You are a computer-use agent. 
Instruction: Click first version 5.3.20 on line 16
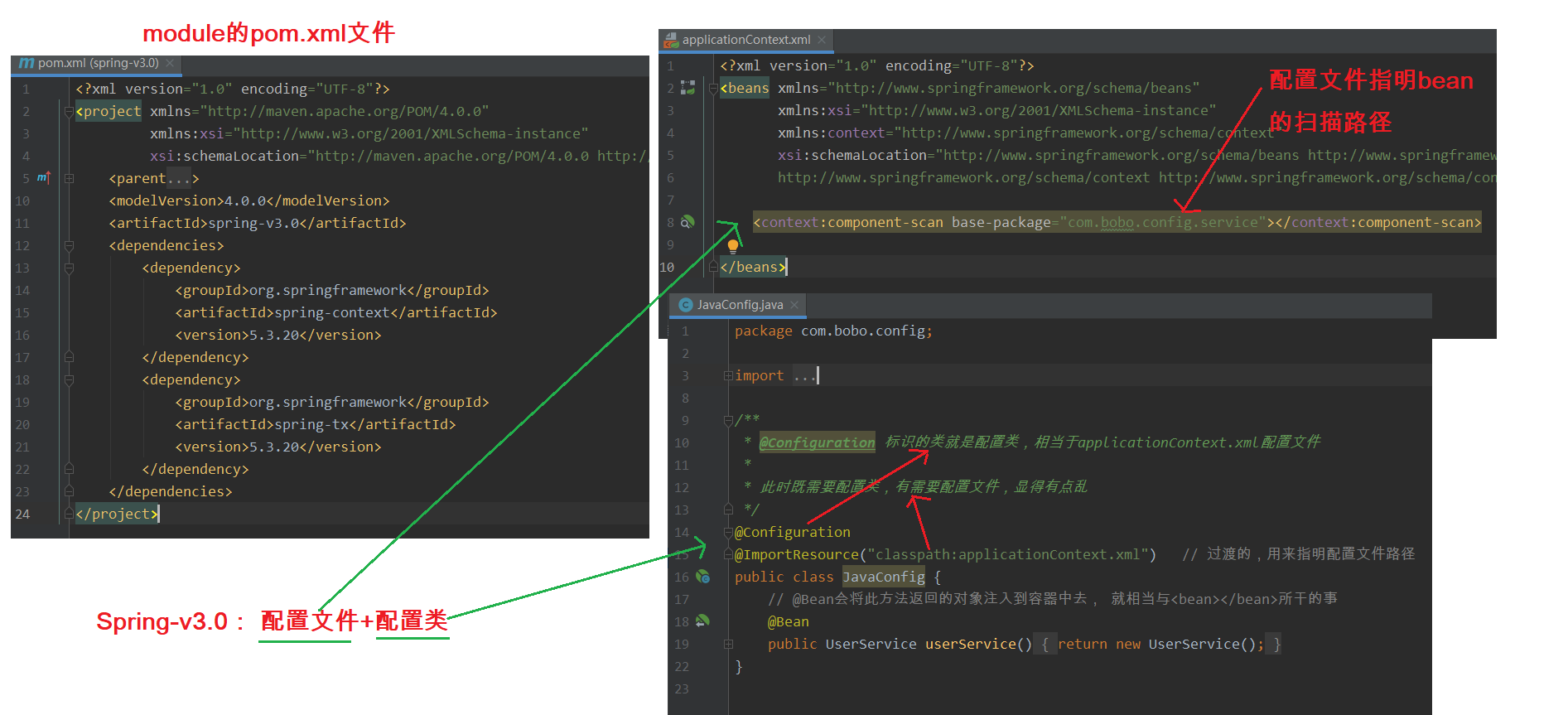tap(278, 335)
